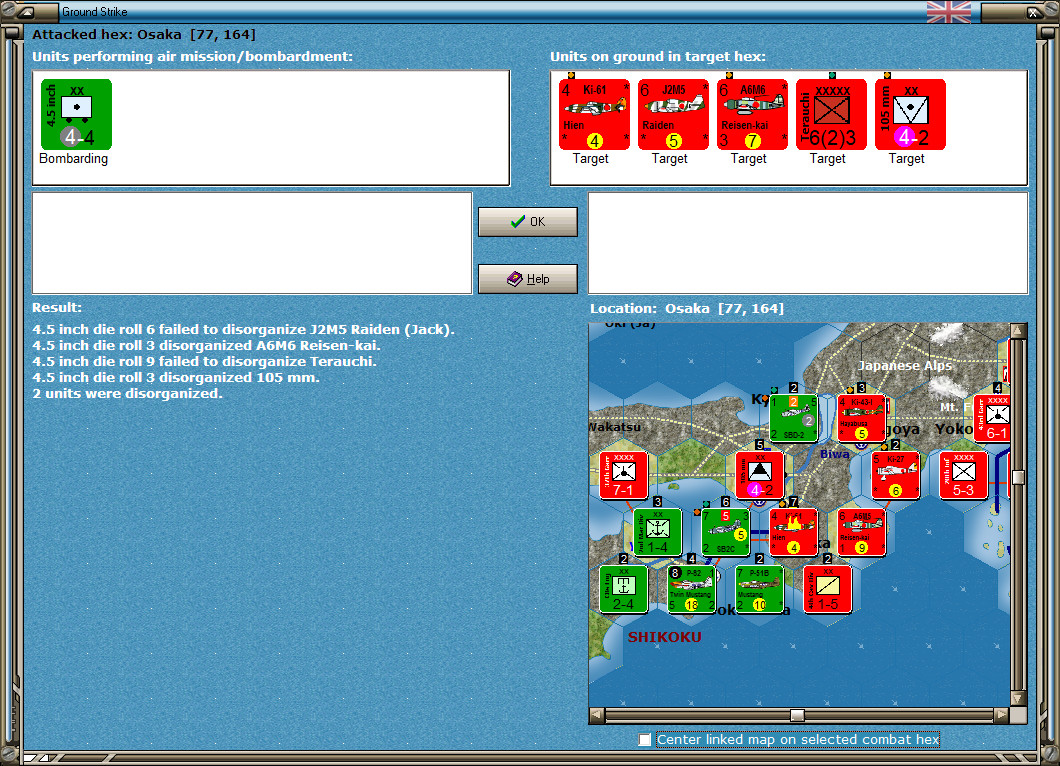
Task: Click the SHIKOKU label on map
Action: click(x=665, y=637)
